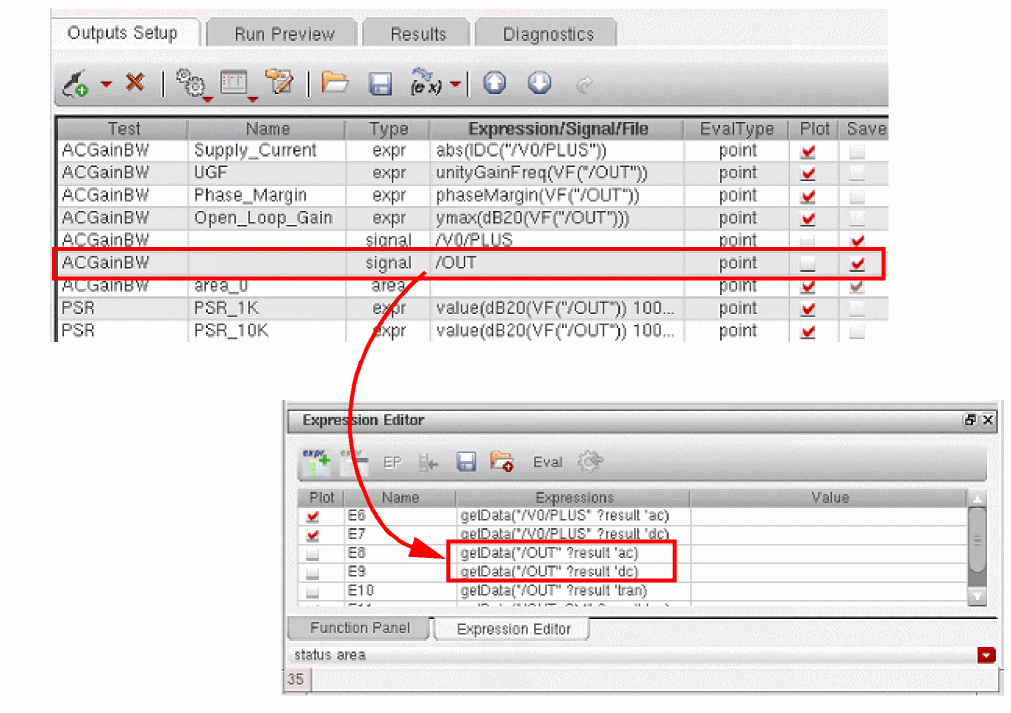The image size is (1011, 713).
Task: Toggle the Plot checkbox for Open_Loop_Gain
Action: [807, 219]
